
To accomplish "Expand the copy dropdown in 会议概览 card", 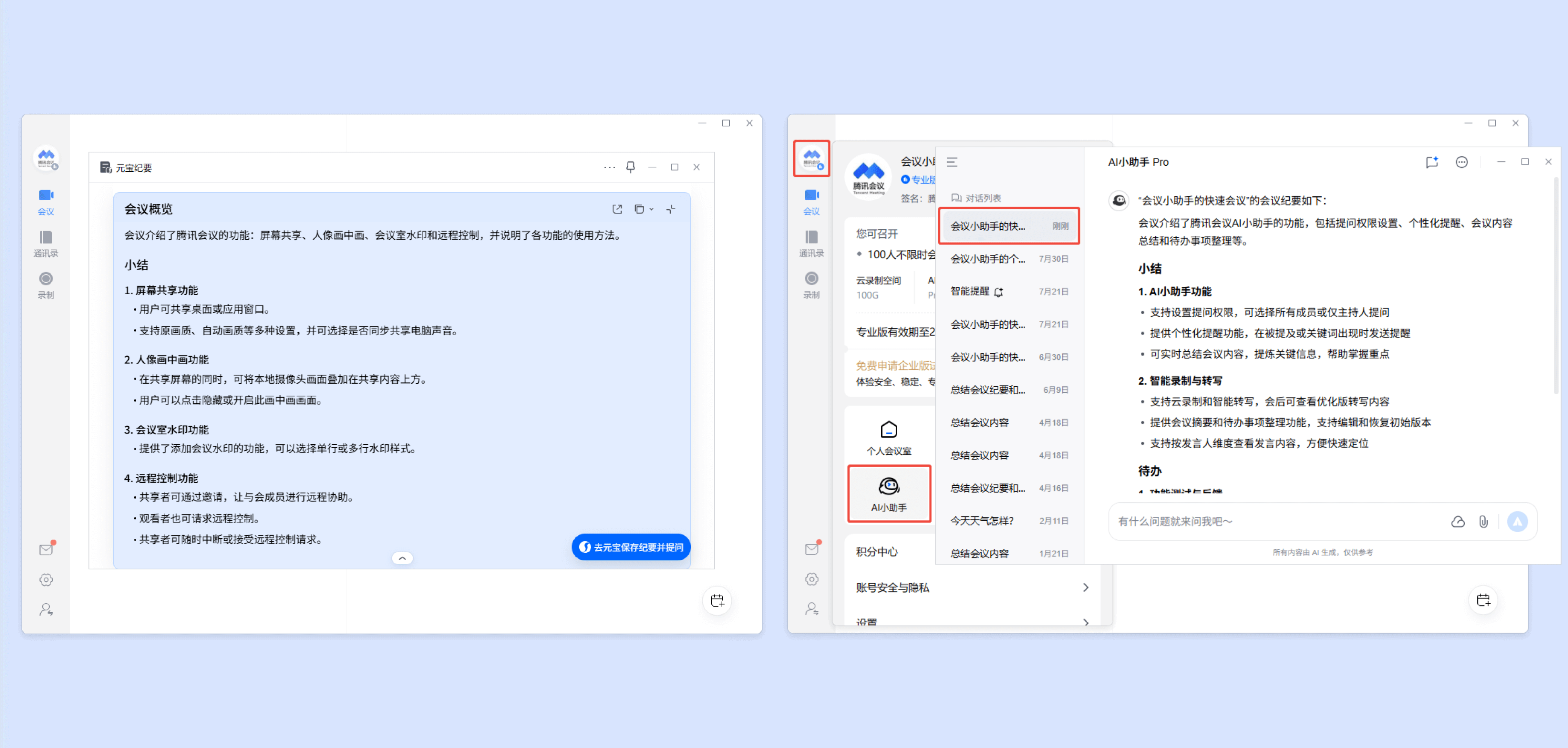I will click(651, 209).
